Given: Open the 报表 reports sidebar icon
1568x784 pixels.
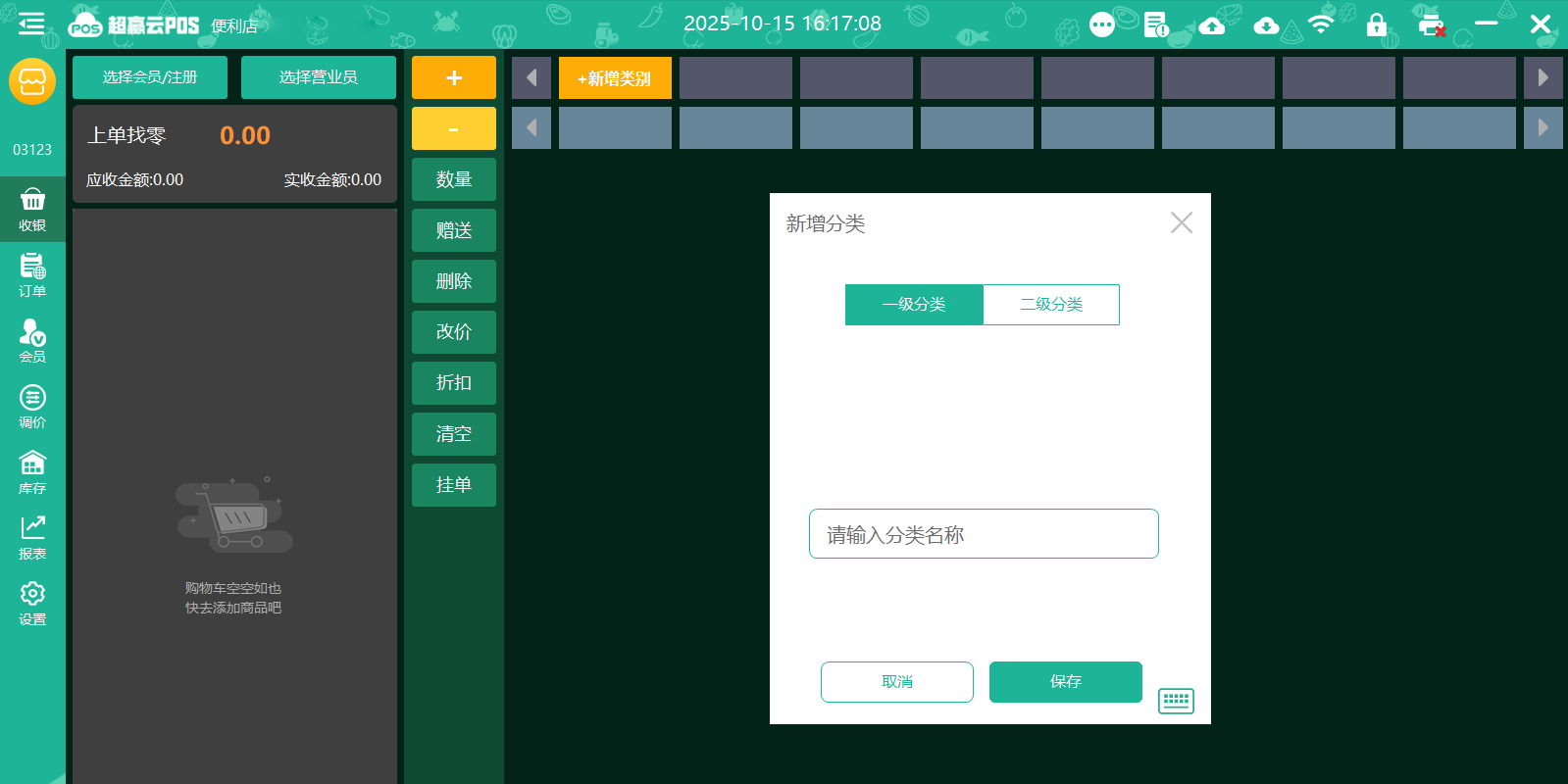Looking at the screenshot, I should click(x=32, y=538).
